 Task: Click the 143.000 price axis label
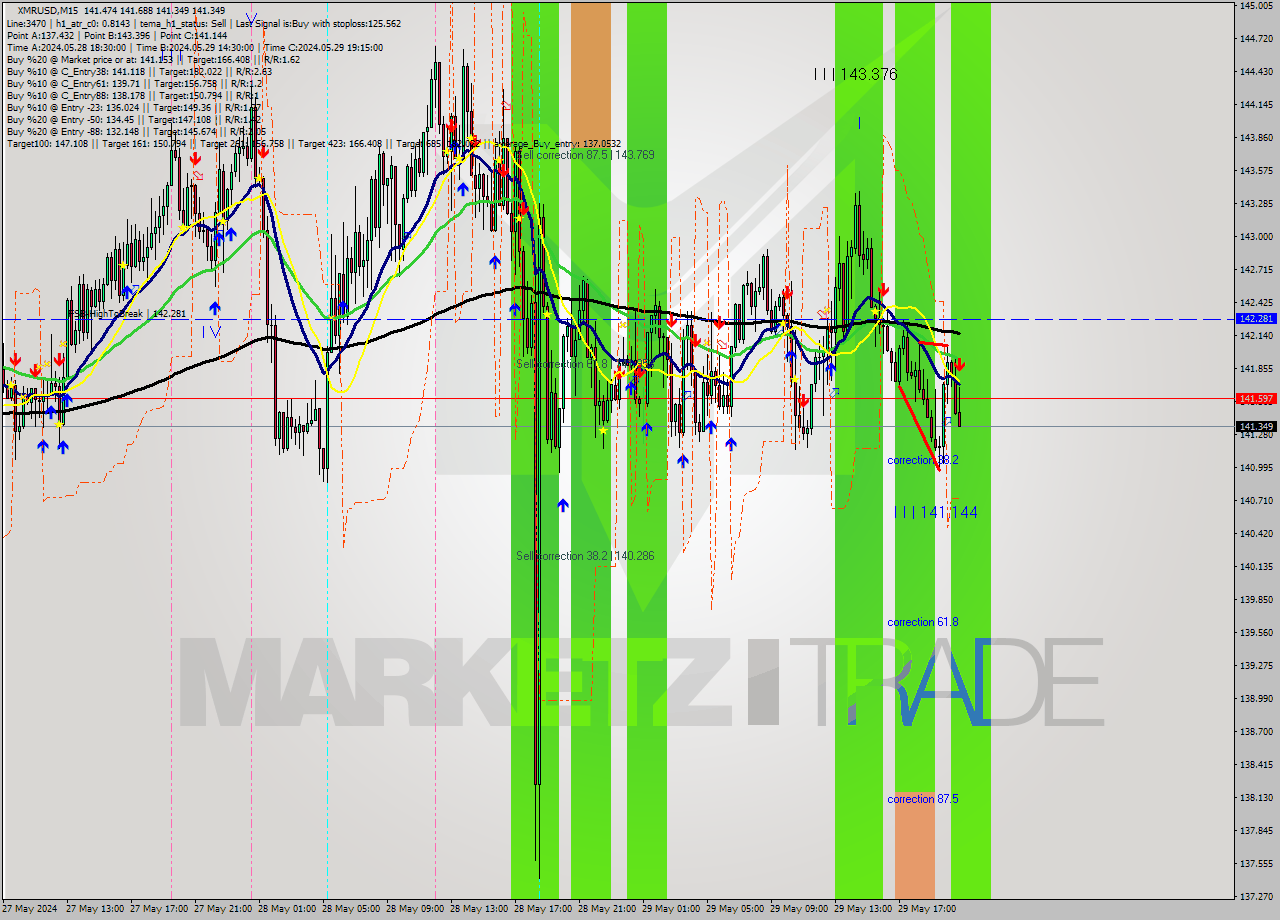pos(1255,237)
